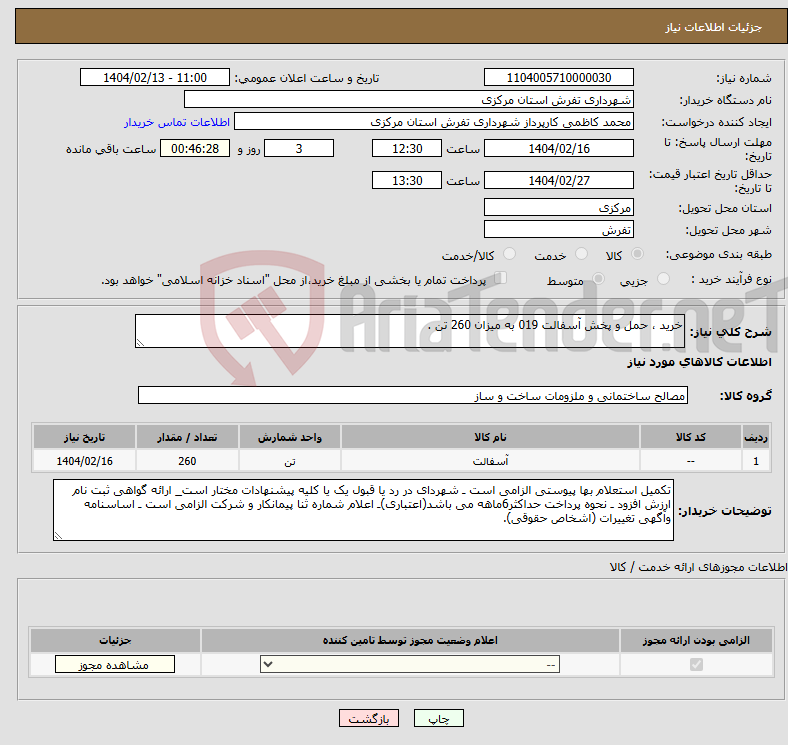Click the remaining time 00:46:28 field
The height and width of the screenshot is (745, 788).
click(x=195, y=148)
